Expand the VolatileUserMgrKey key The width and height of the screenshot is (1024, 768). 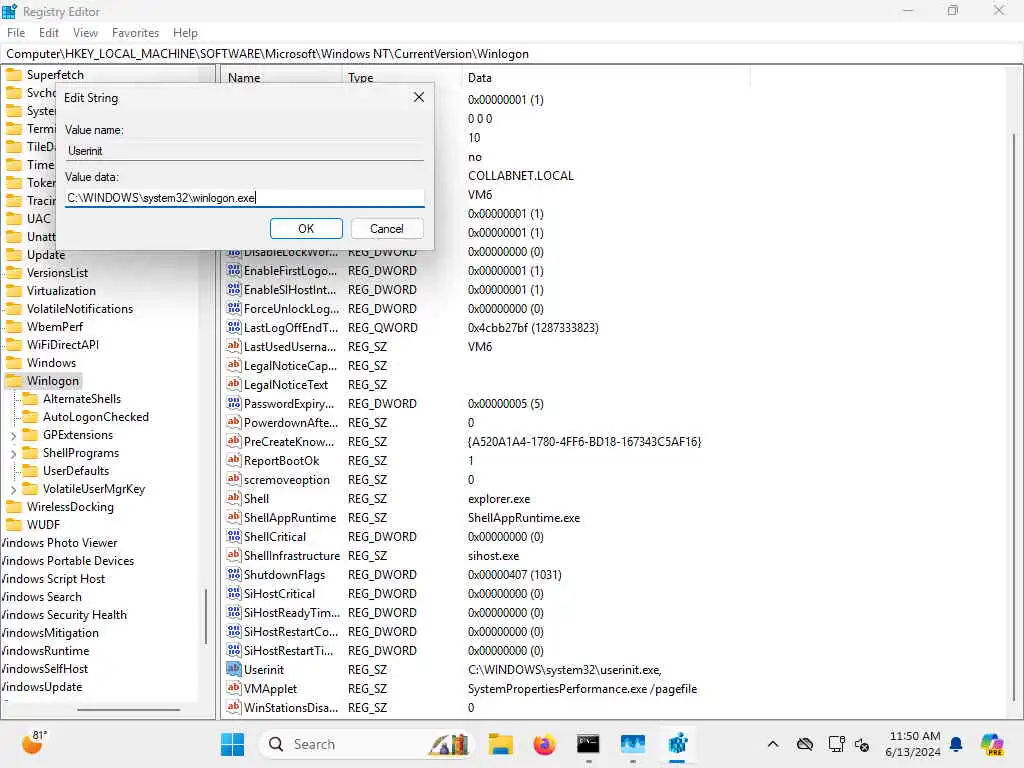(14, 489)
